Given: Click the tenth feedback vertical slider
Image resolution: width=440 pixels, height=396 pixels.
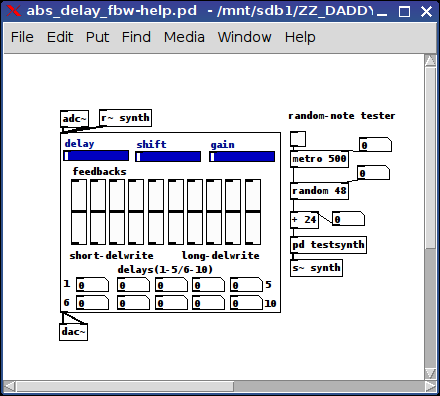Looking at the screenshot, I should pyautogui.click(x=253, y=212).
